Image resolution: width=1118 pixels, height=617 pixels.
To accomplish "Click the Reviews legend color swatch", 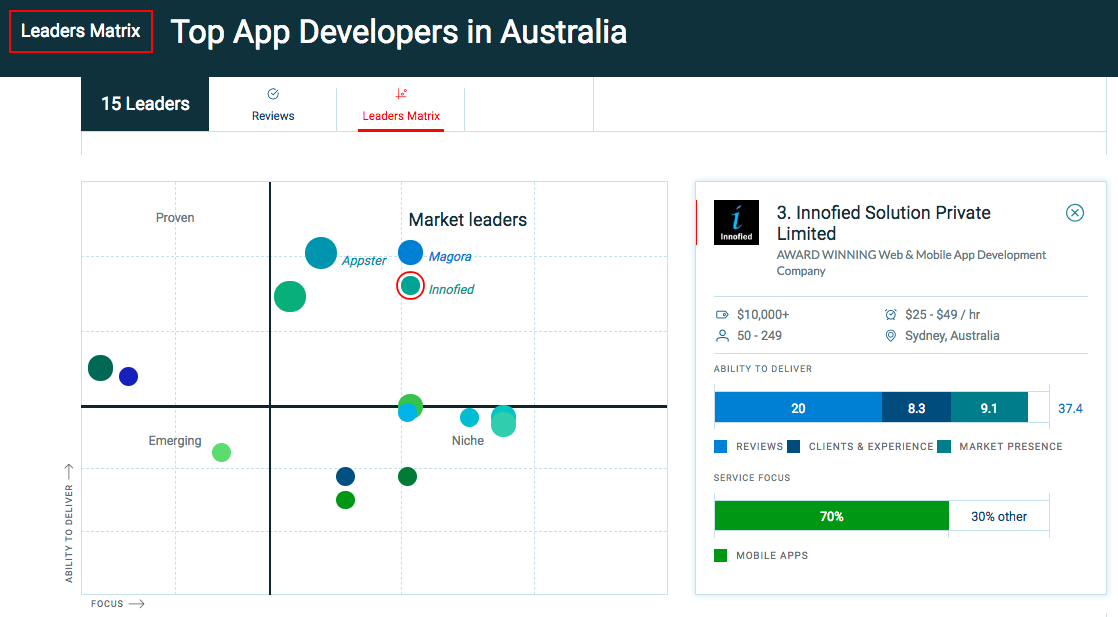I will (x=720, y=447).
